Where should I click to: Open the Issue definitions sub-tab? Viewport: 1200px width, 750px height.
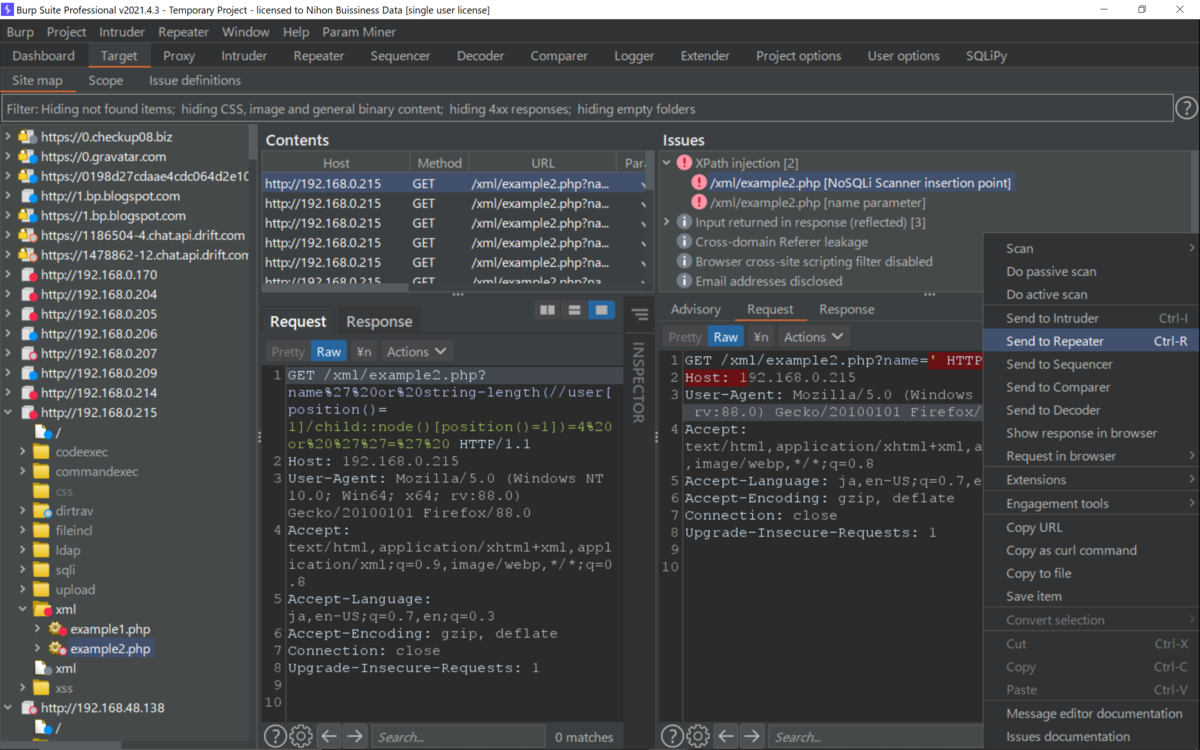tap(195, 80)
